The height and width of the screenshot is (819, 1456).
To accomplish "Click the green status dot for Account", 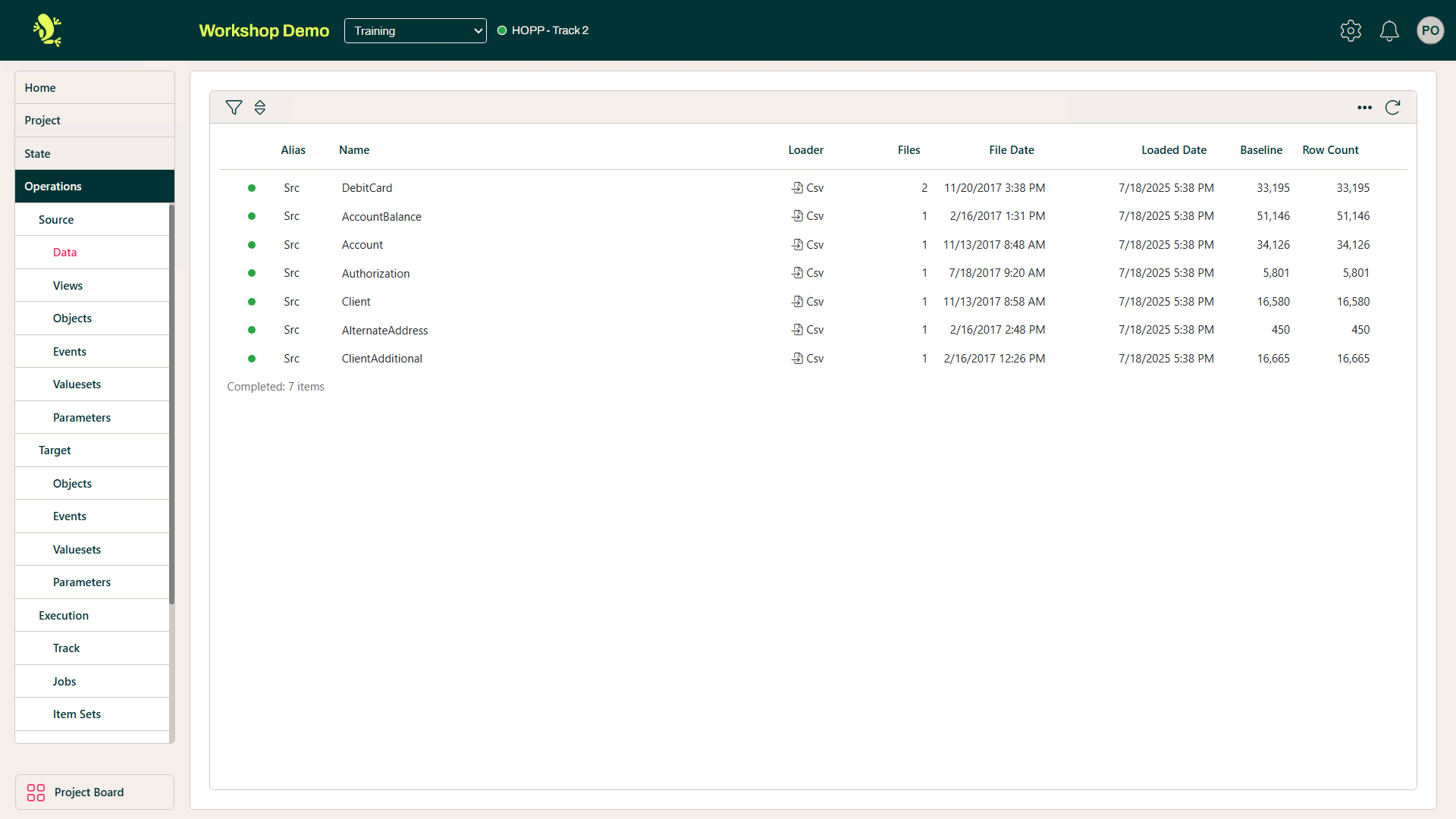I will 252,245.
